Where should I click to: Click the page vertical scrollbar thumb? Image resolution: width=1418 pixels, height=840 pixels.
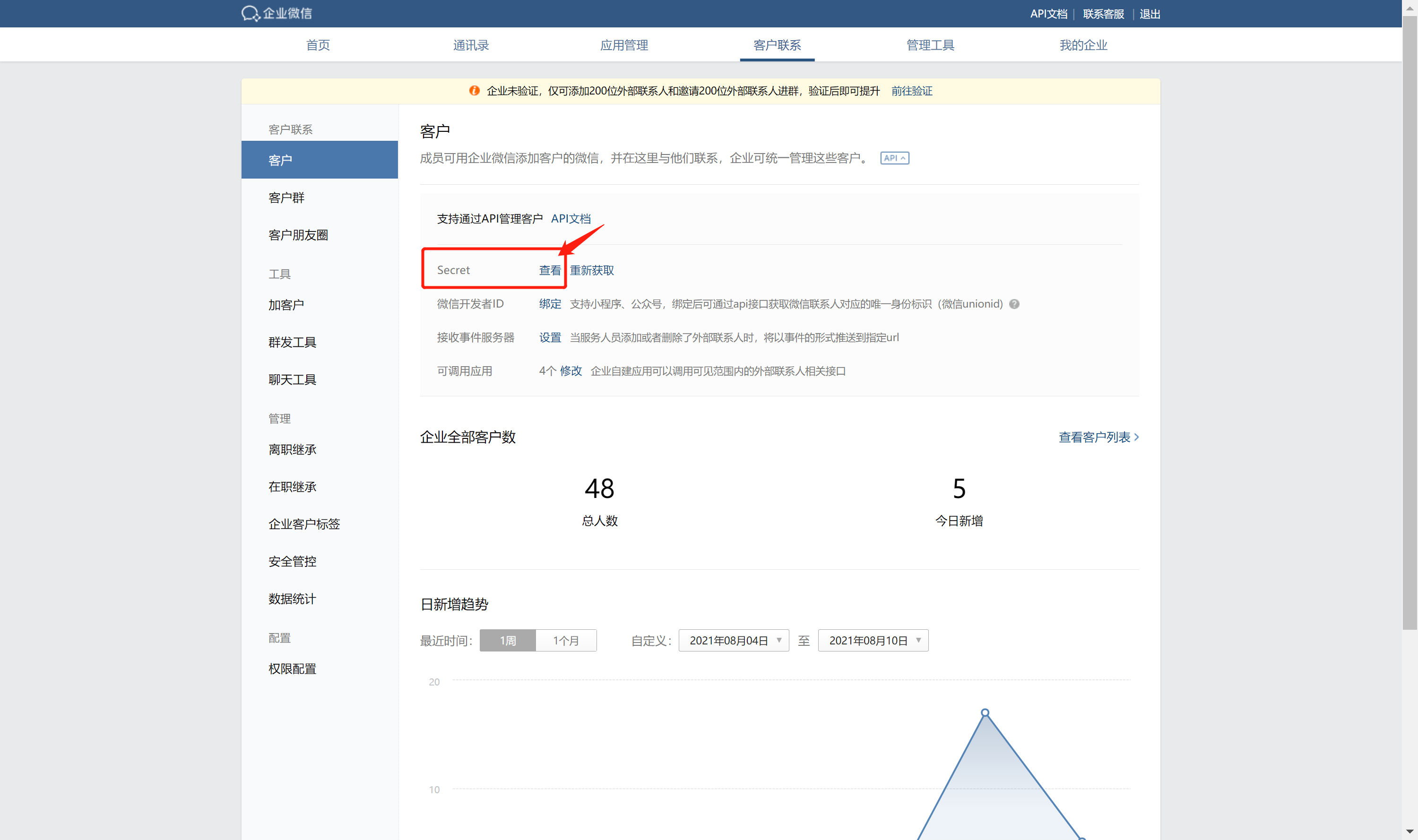(x=1409, y=323)
